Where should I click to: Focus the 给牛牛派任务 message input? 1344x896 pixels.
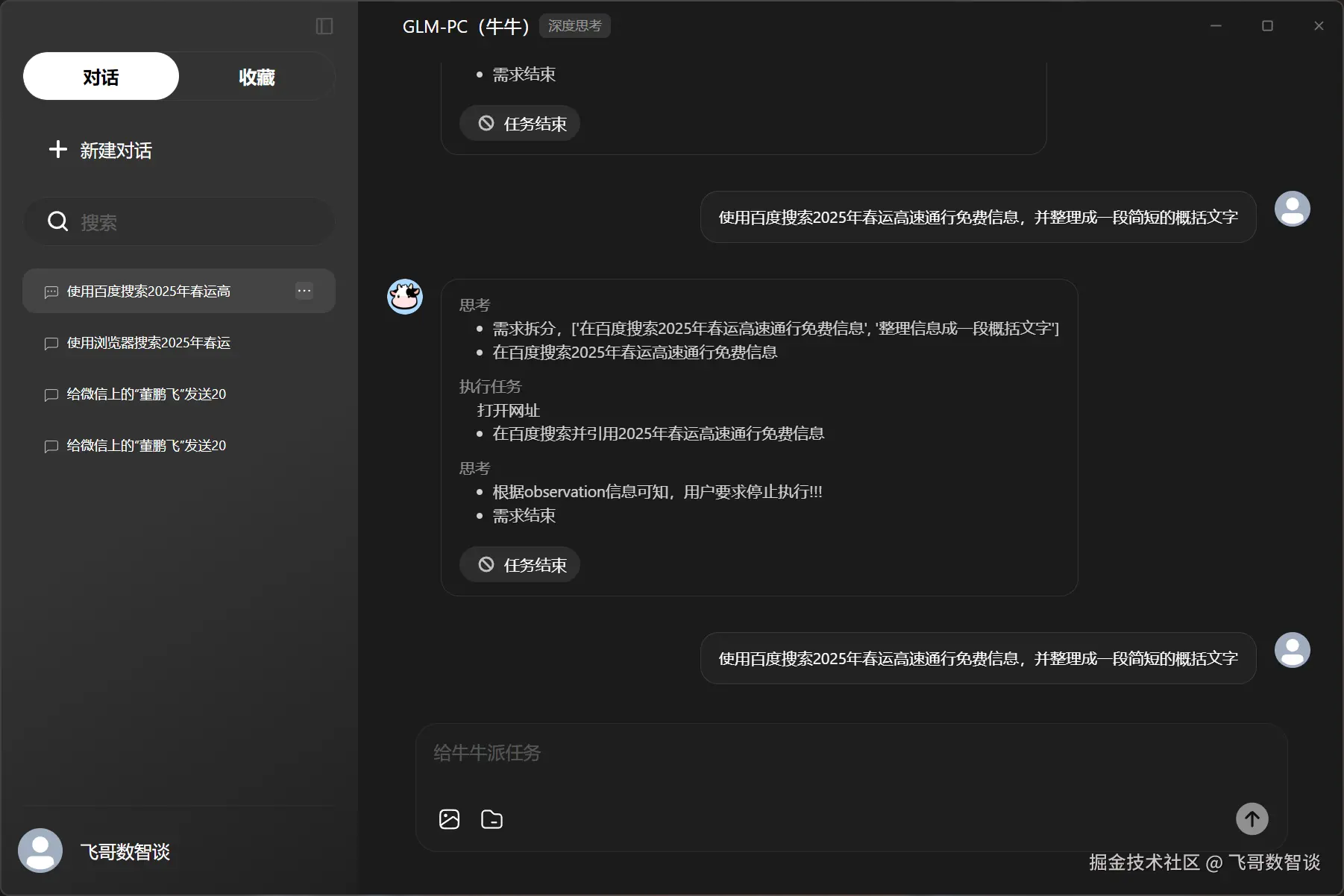[850, 753]
